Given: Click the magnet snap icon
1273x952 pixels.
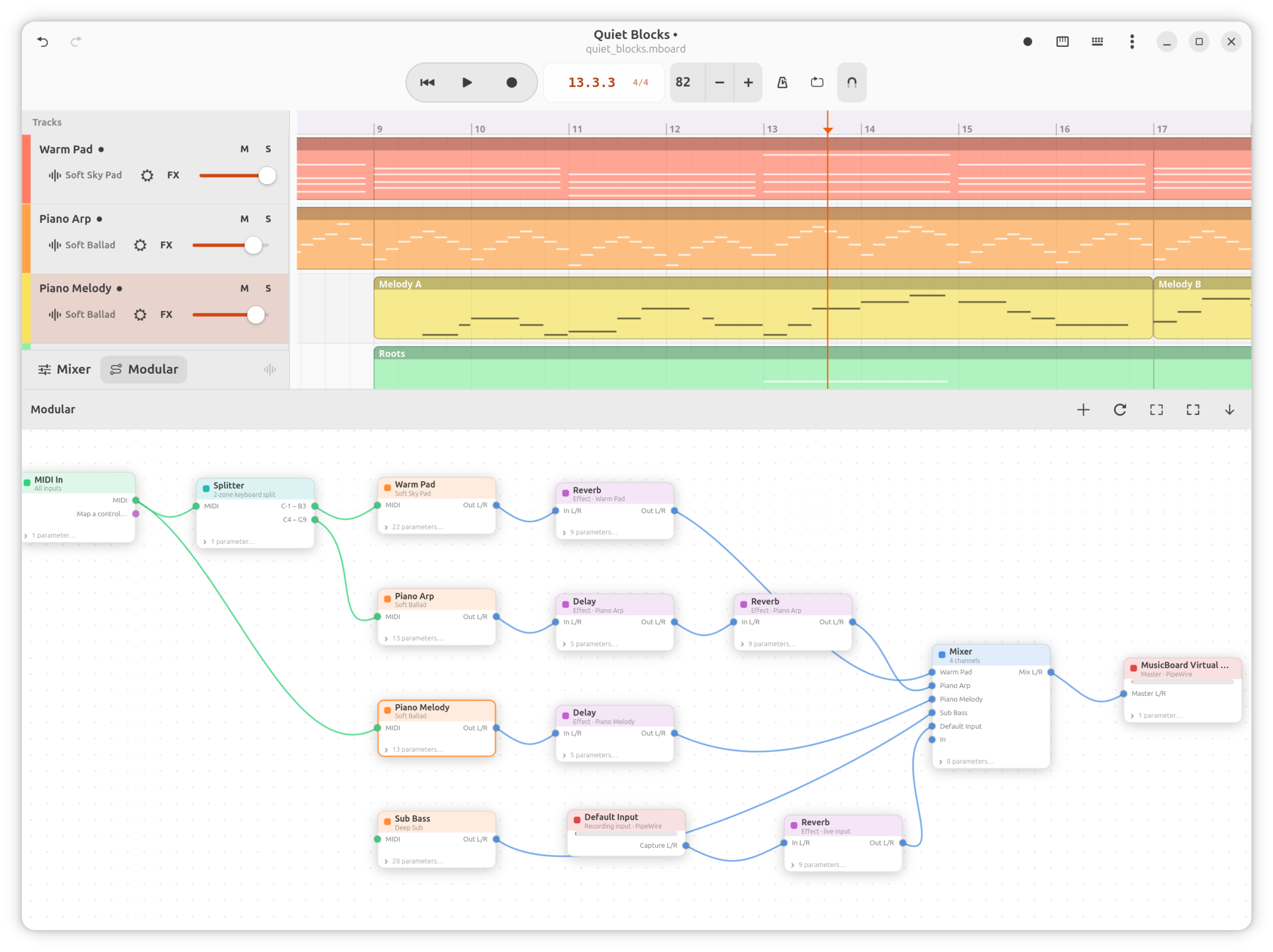Looking at the screenshot, I should (x=852, y=82).
